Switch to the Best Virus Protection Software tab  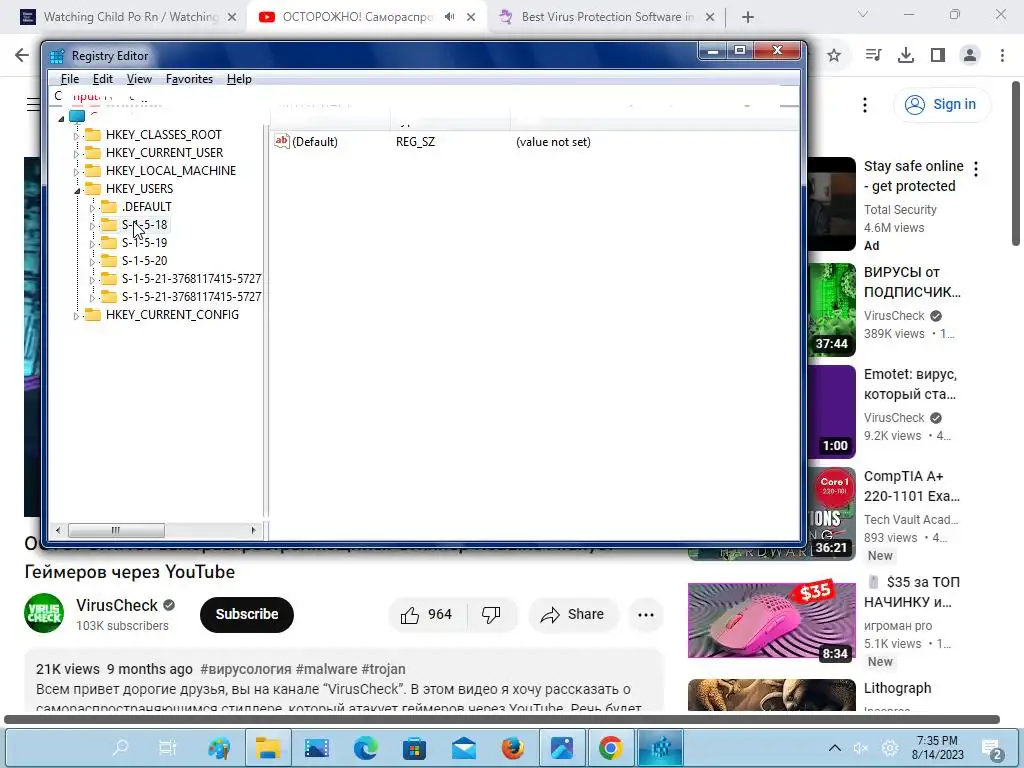(607, 17)
